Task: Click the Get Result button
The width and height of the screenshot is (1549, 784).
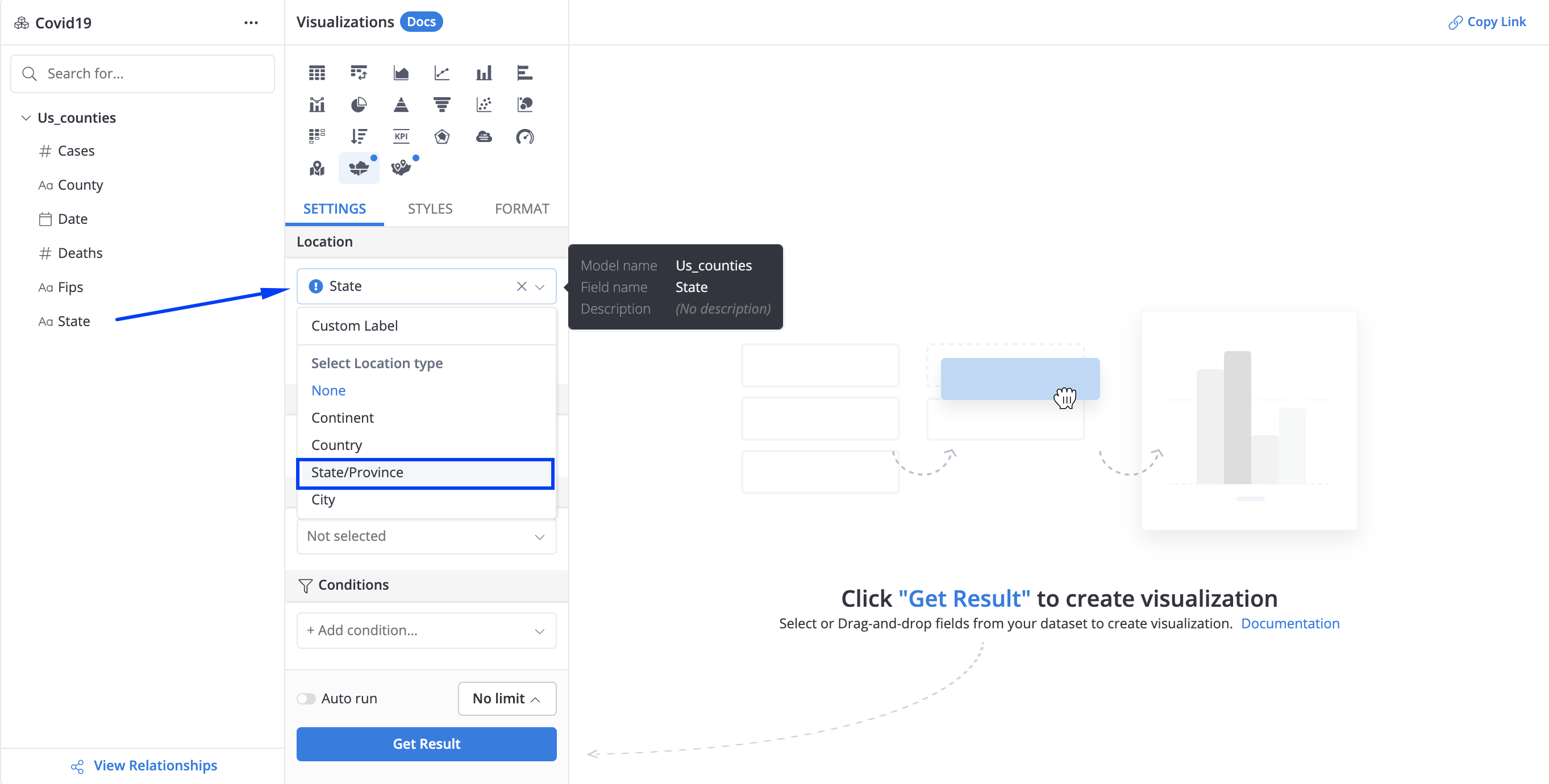Action: 427,744
